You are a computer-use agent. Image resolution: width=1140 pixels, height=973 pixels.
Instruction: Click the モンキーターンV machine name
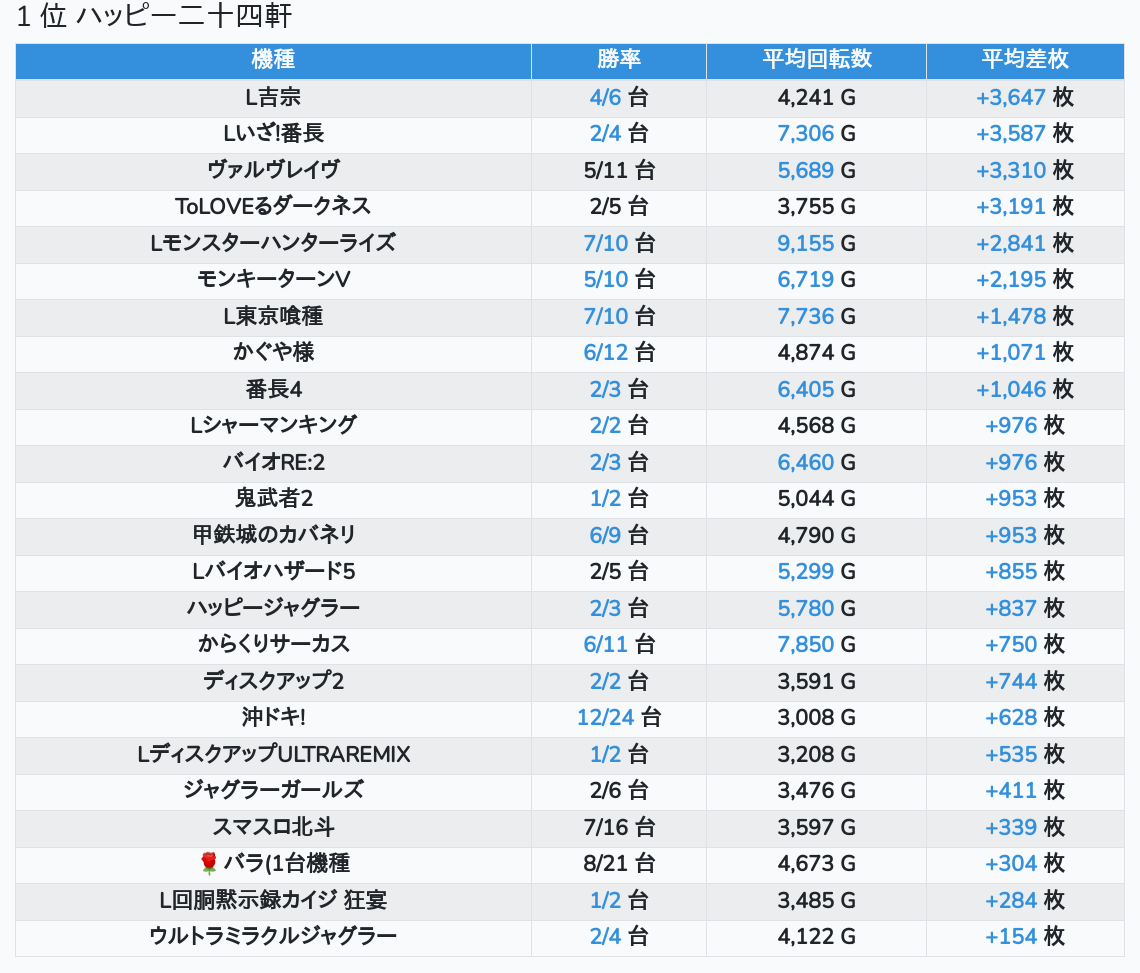(x=273, y=279)
